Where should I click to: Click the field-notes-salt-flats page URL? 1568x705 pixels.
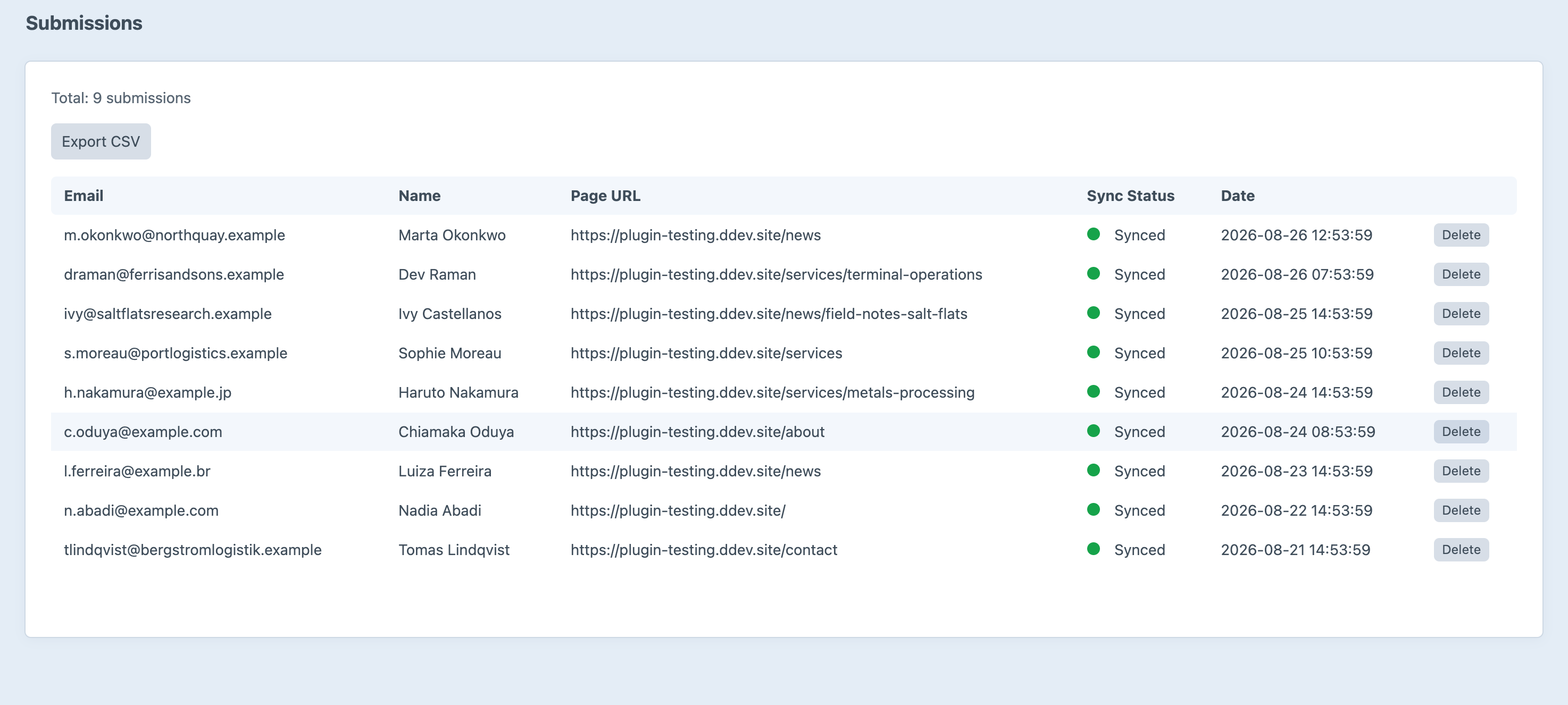pos(769,314)
